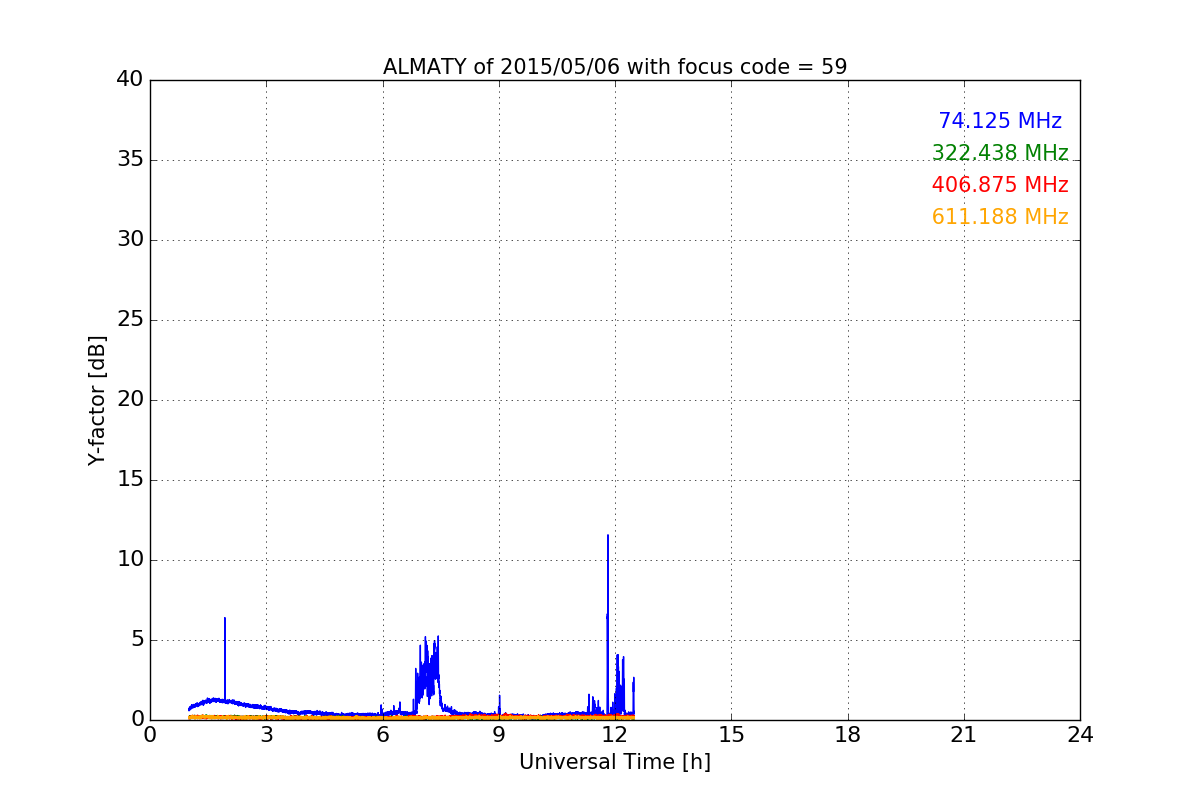Select the 322.438 MHz legend label
Viewport: 1200px width, 800px height.
pyautogui.click(x=1000, y=153)
